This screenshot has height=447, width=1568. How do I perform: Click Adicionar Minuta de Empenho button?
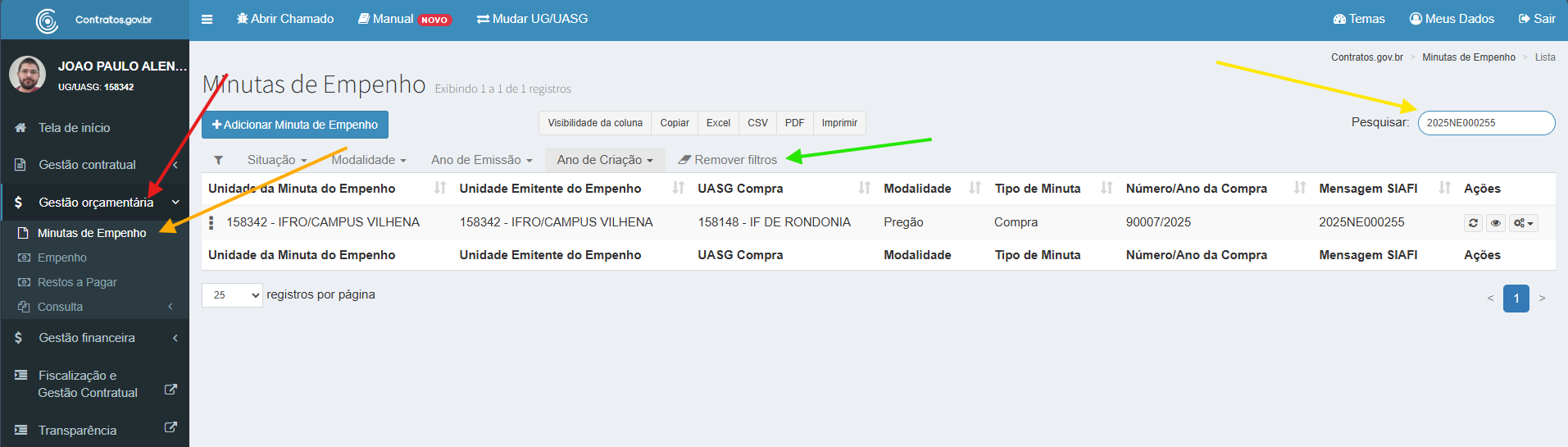[x=295, y=125]
